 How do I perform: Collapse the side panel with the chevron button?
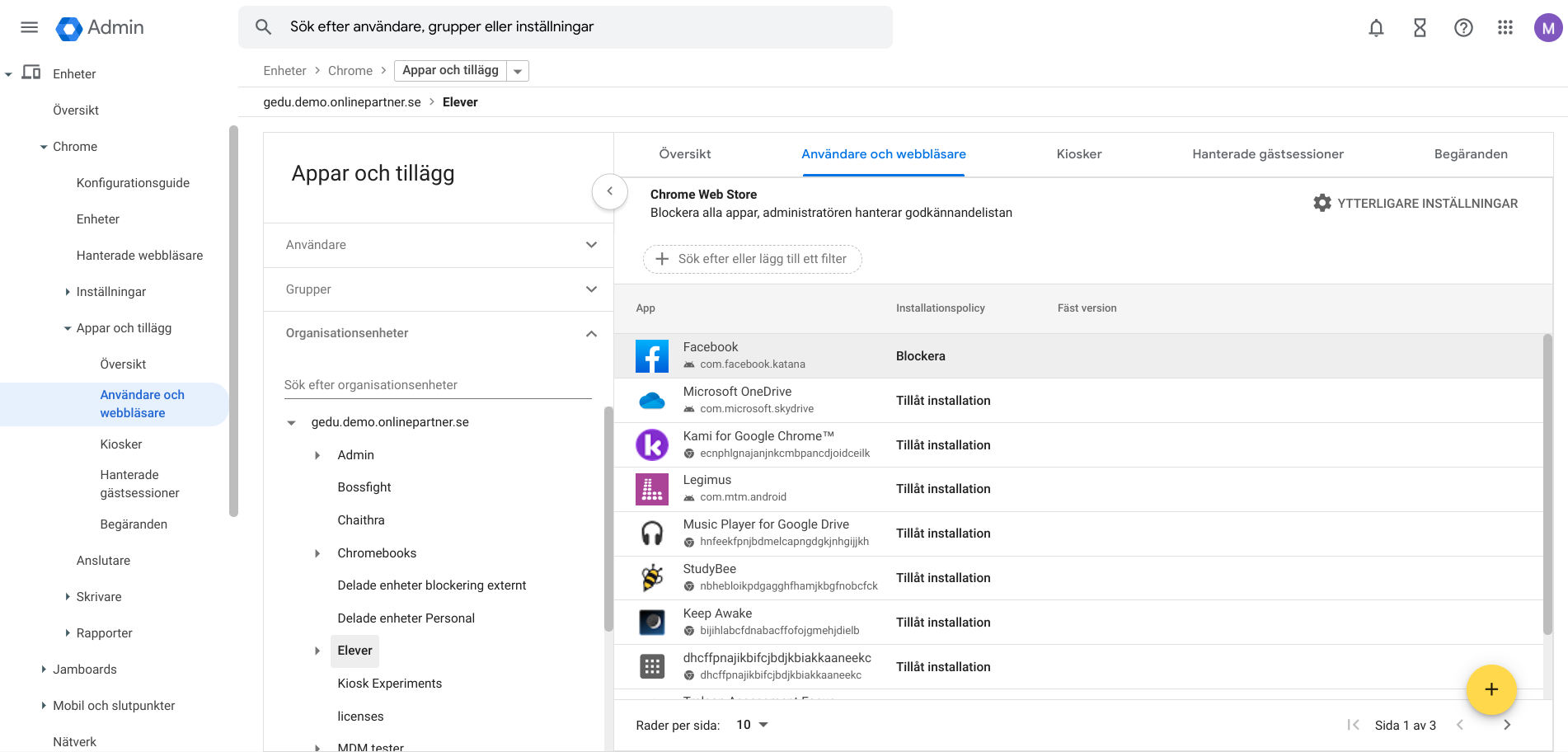pyautogui.click(x=610, y=191)
